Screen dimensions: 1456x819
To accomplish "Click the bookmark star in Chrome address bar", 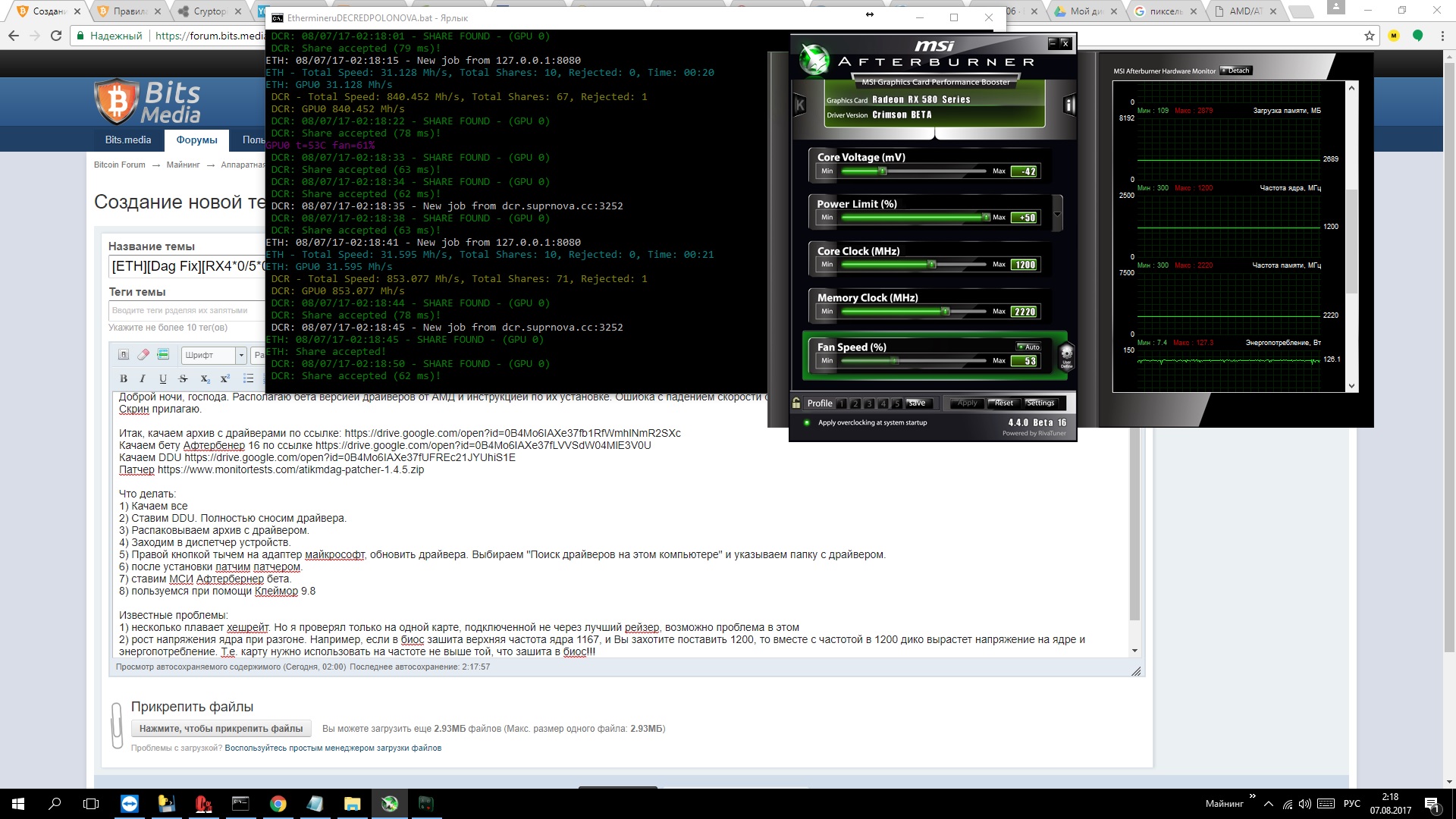I will [x=1369, y=36].
